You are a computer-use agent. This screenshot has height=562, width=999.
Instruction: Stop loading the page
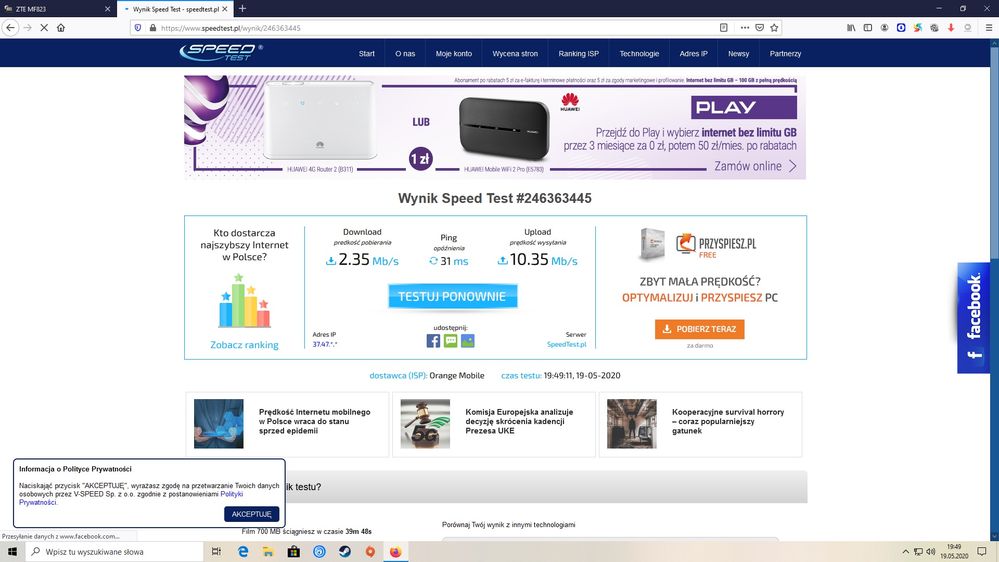44,28
